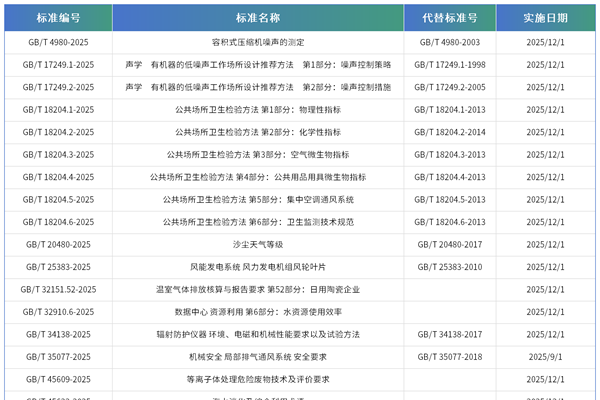Click the 代替标准号 column header

coord(449,18)
